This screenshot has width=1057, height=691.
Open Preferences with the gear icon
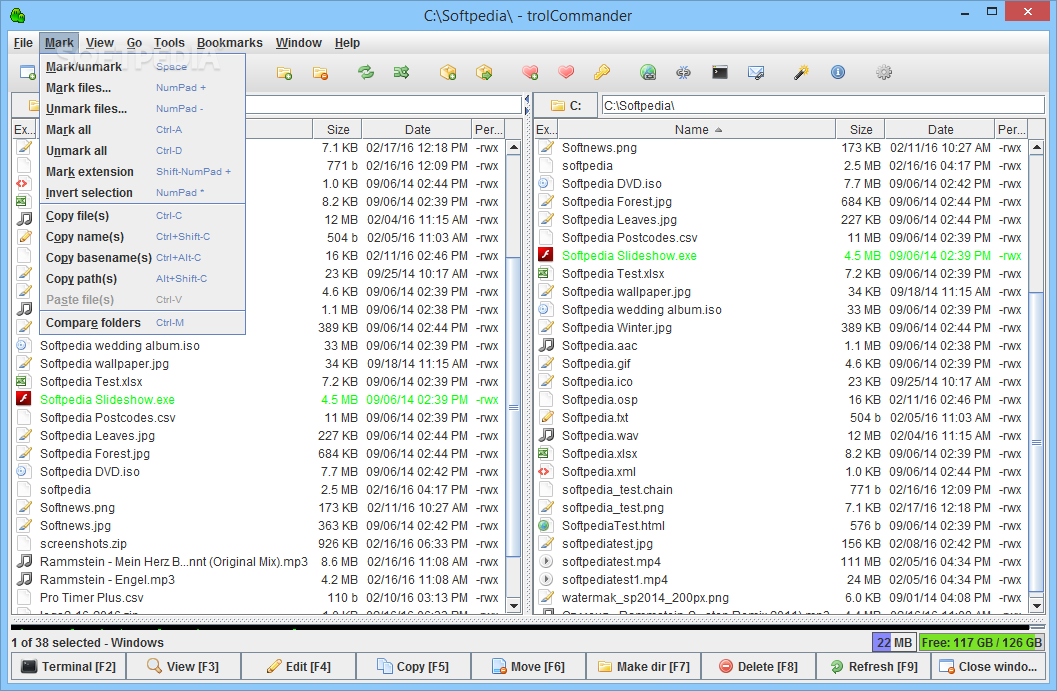click(884, 72)
